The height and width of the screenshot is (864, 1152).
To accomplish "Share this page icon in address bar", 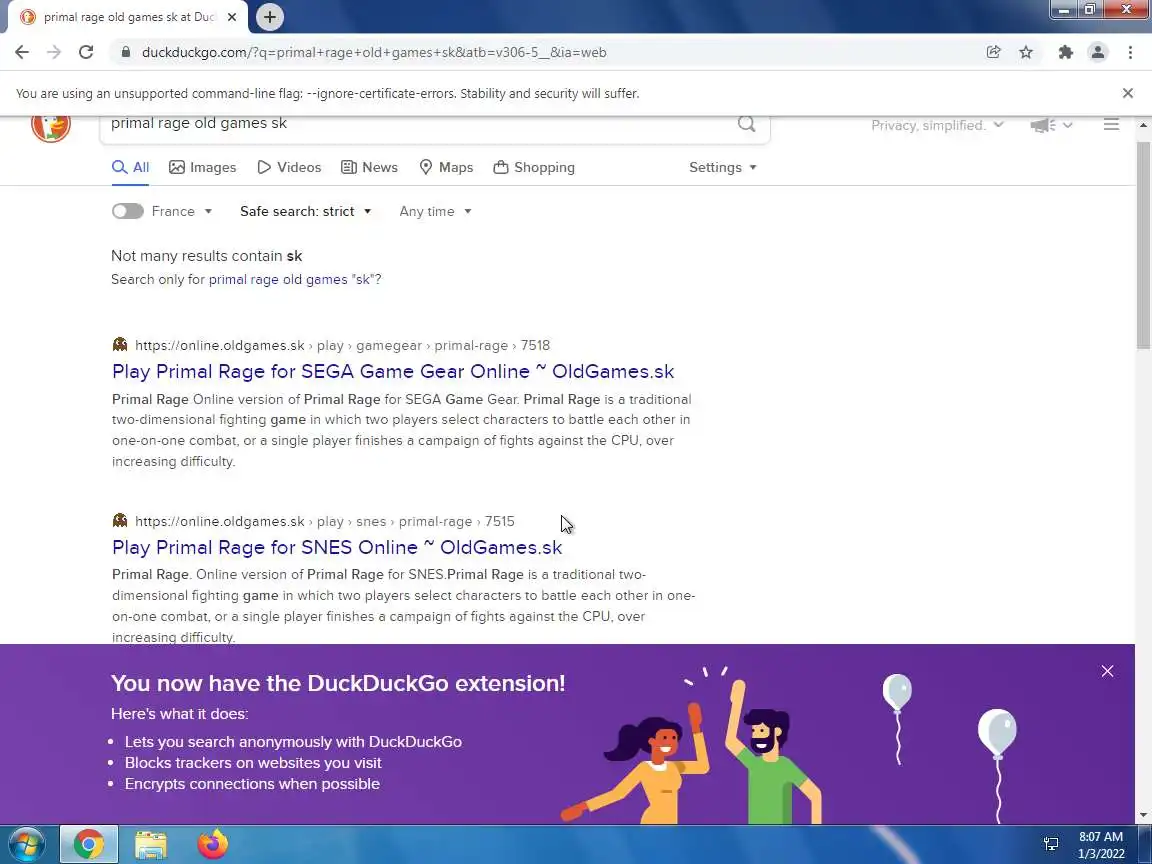I will [993, 52].
